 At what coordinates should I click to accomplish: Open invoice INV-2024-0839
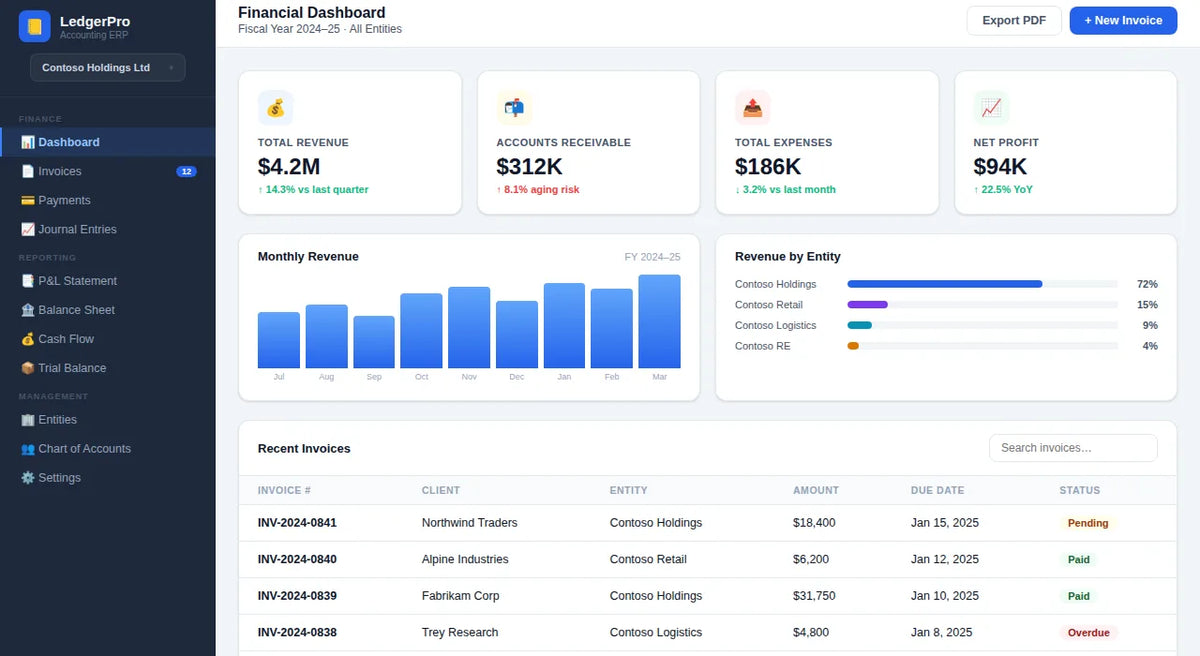click(x=297, y=596)
